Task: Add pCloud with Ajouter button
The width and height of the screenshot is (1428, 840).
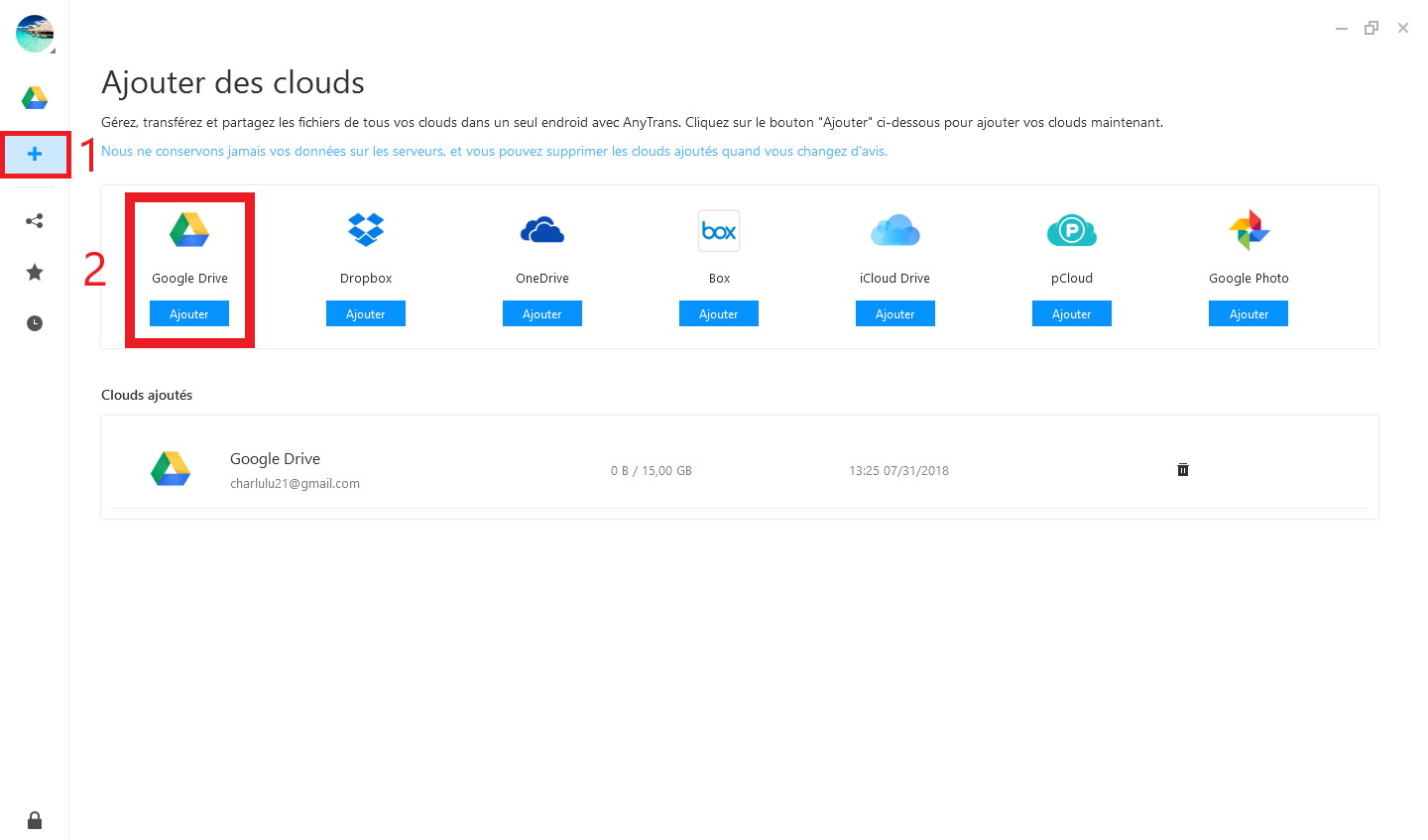Action: pyautogui.click(x=1072, y=313)
